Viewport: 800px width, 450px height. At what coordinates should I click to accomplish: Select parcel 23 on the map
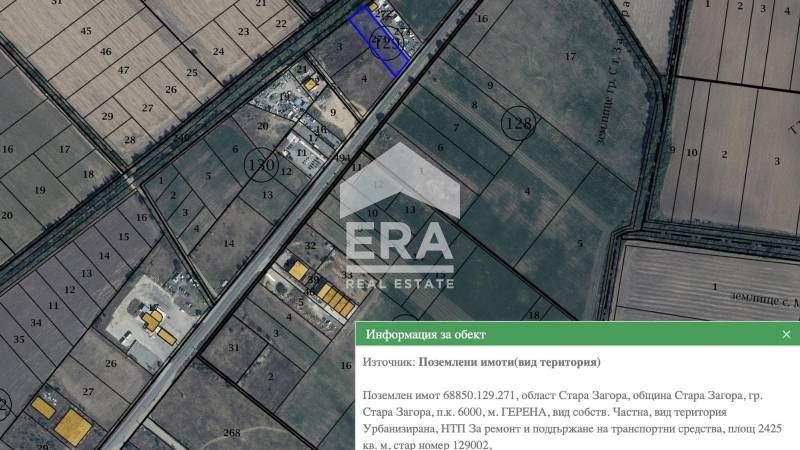tap(243, 32)
